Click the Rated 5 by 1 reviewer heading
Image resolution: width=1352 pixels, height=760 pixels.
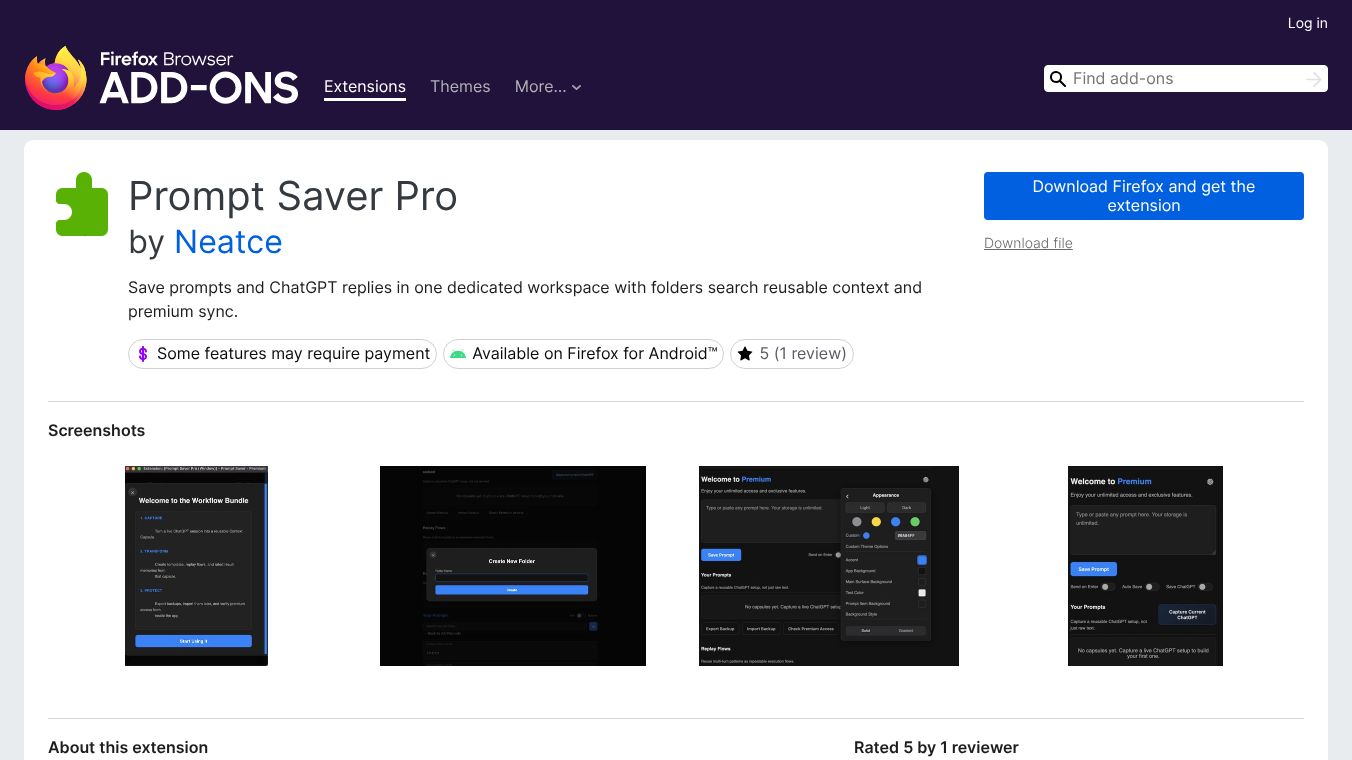click(936, 748)
